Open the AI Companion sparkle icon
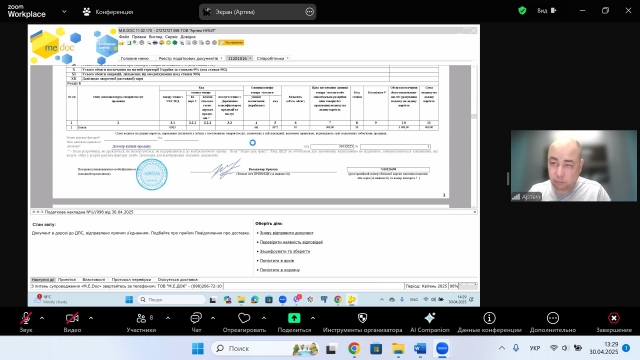Screen dimensions: 640x360 pyautogui.click(x=430, y=318)
